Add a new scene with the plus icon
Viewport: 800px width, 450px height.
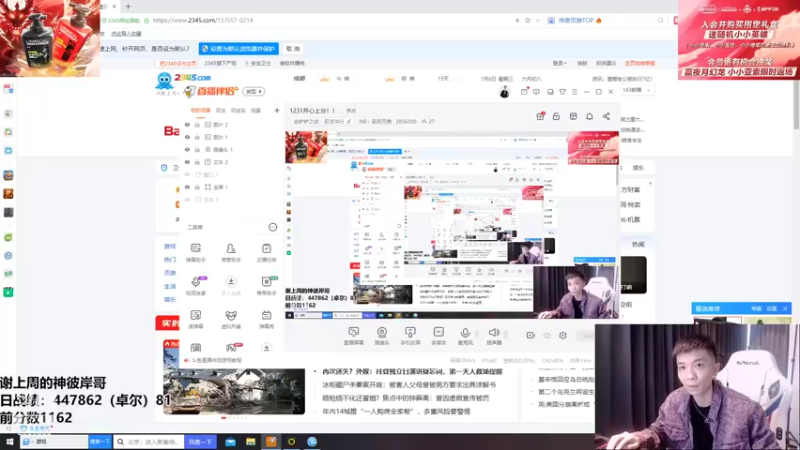(277, 110)
